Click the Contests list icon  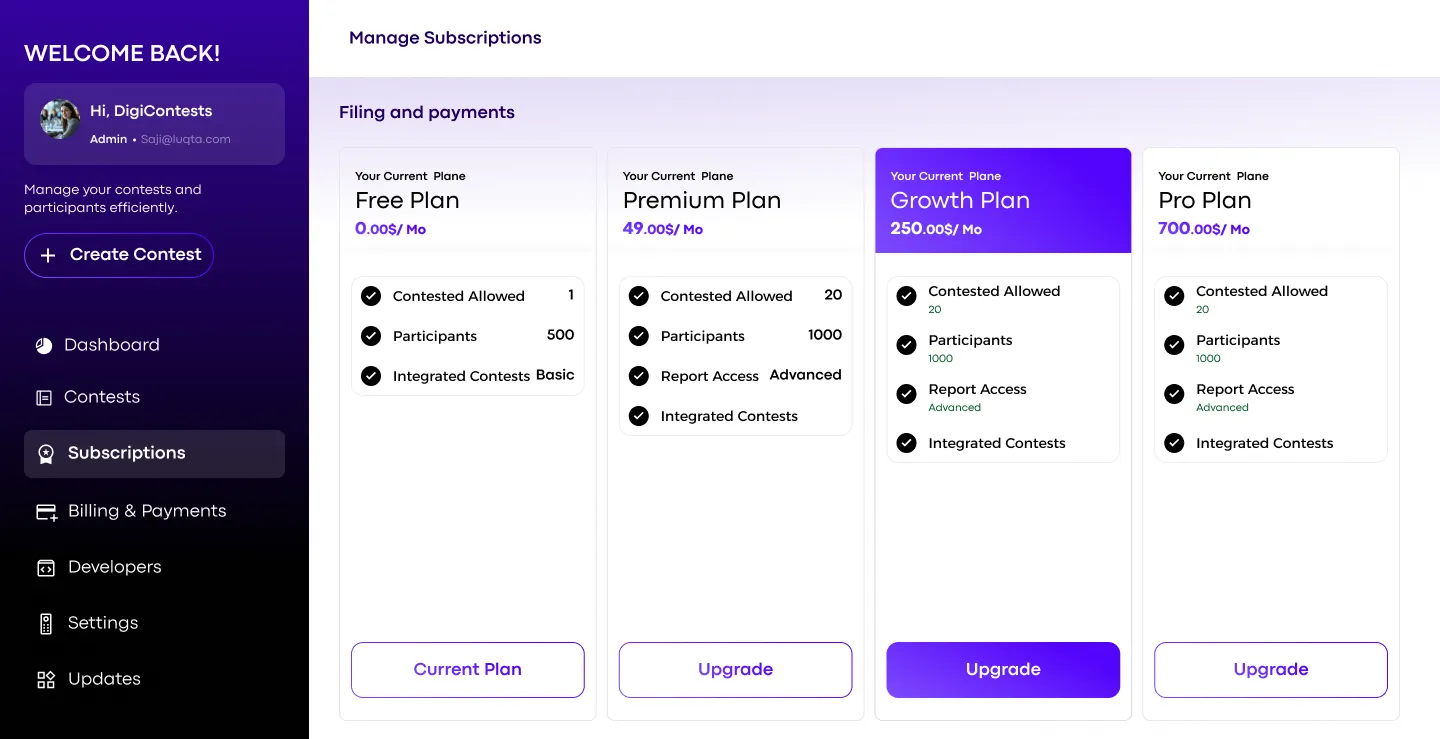pyautogui.click(x=44, y=398)
